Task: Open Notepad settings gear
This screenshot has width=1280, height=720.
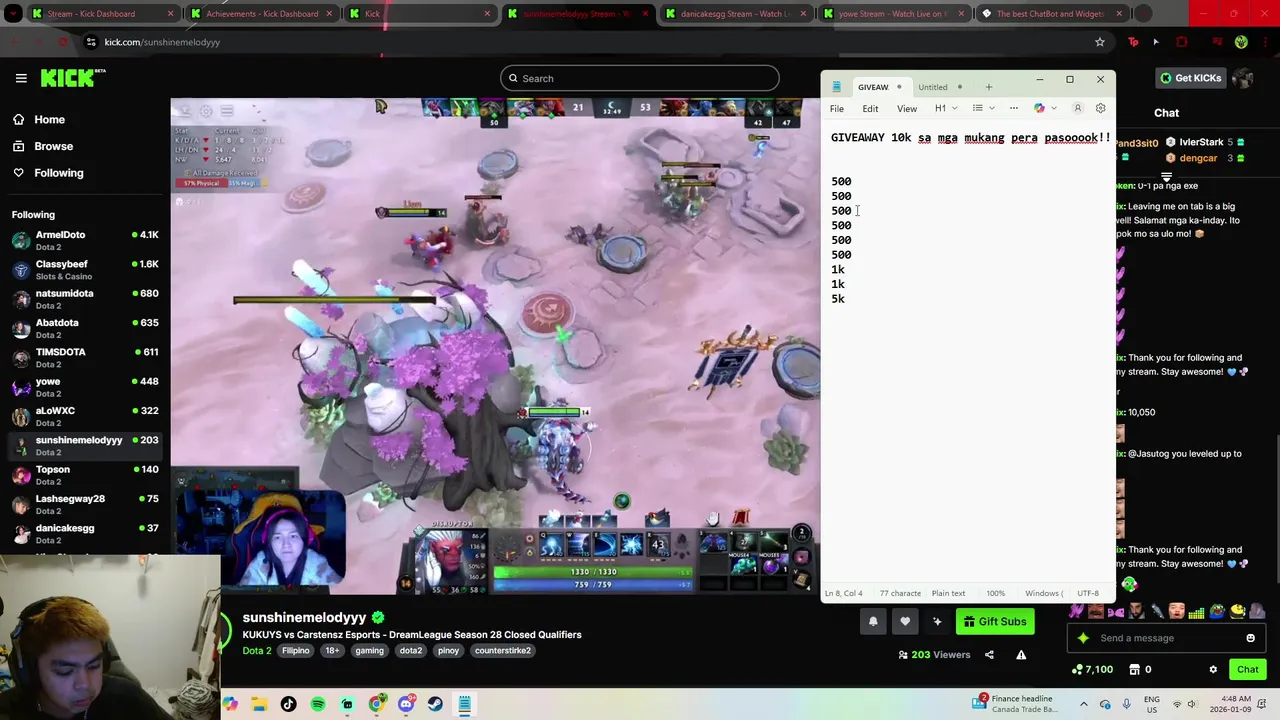Action: tap(1100, 108)
